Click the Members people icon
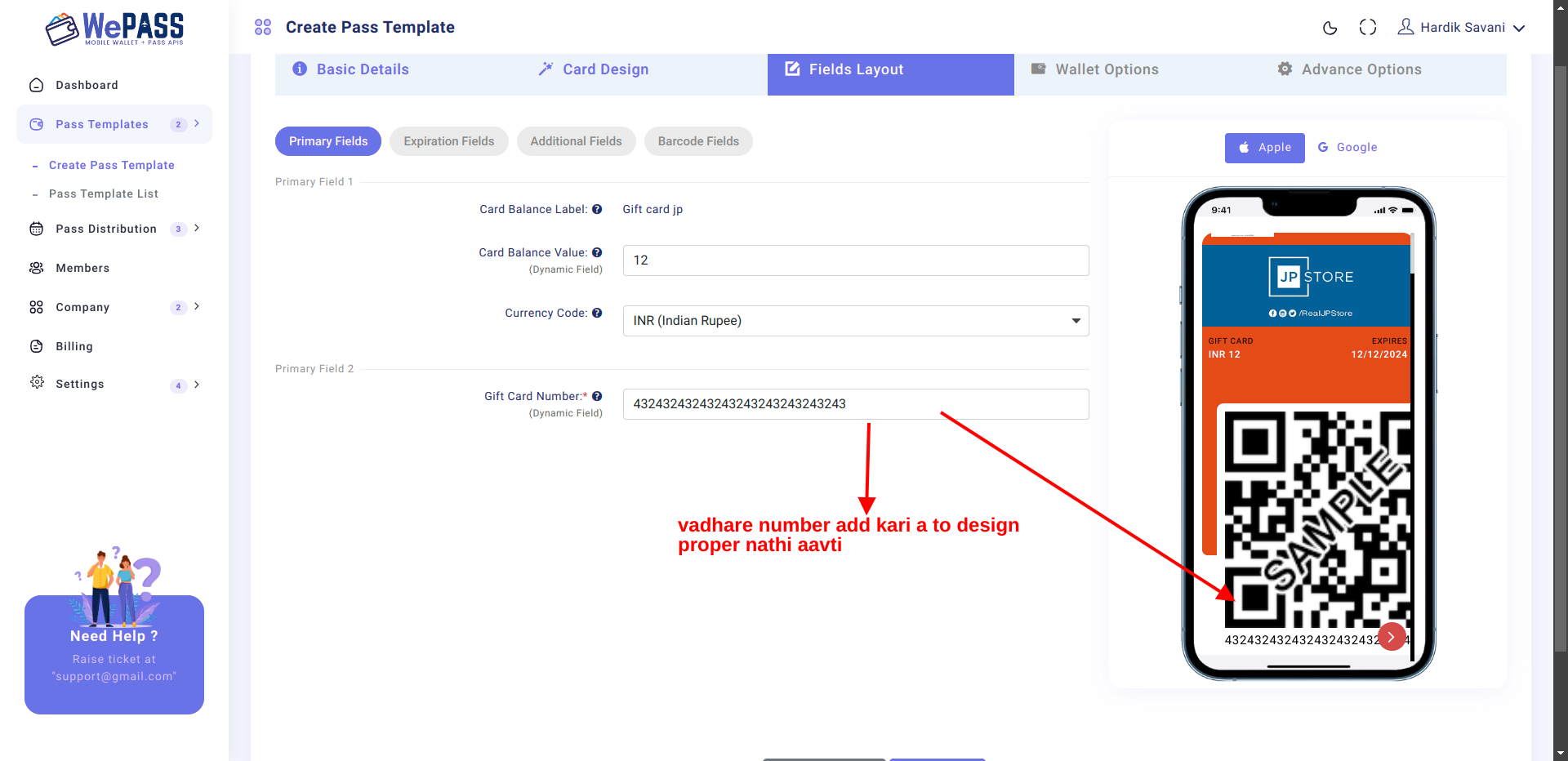Viewport: 1568px width, 761px height. 36,268
